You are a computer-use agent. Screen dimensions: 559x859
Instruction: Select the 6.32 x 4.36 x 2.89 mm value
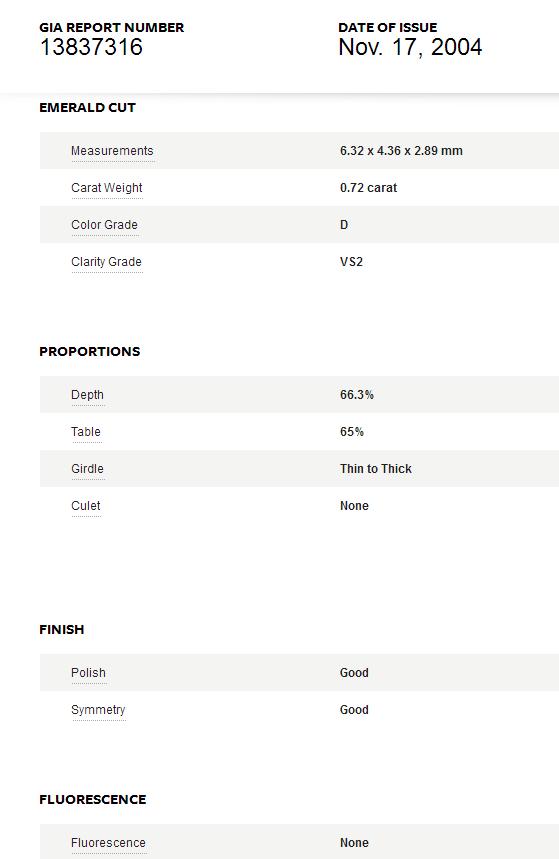tap(401, 151)
